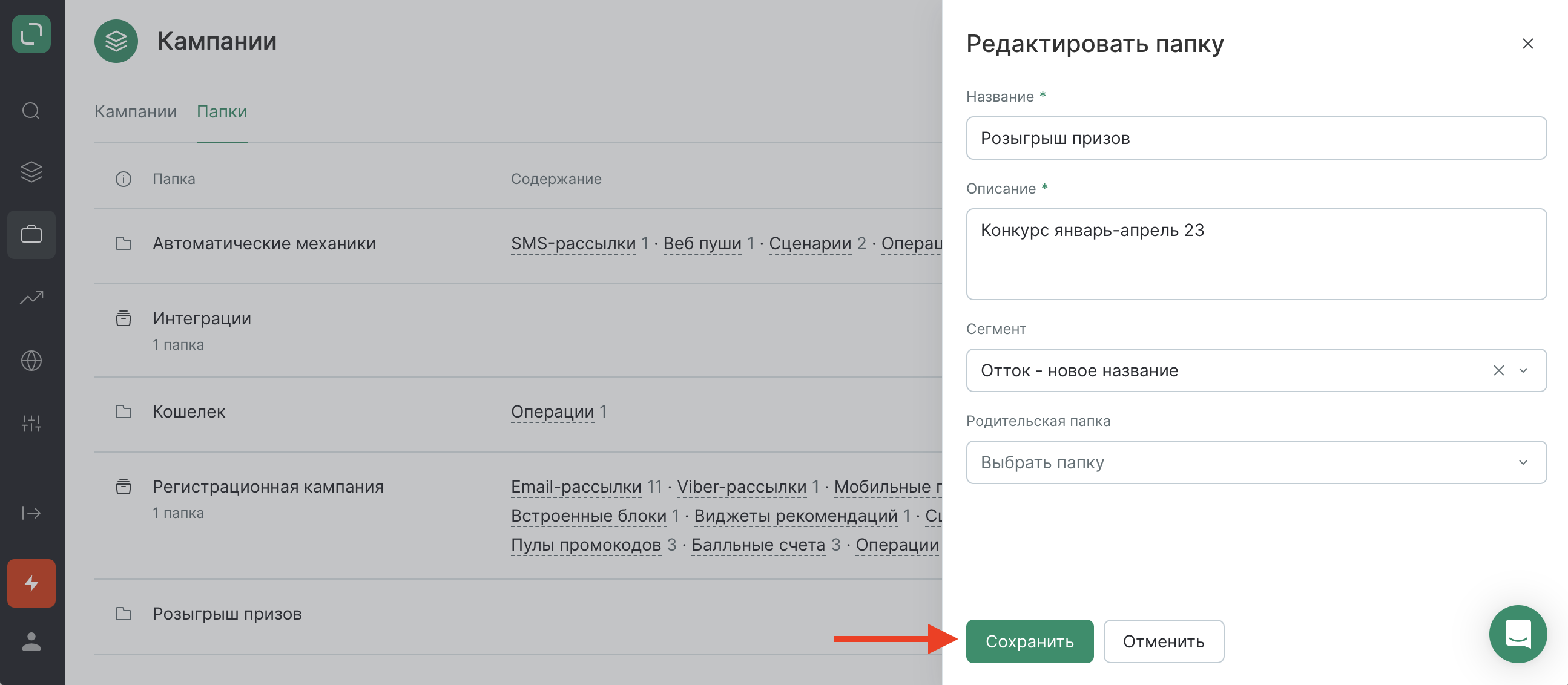Open SMS-рассылки link

pyautogui.click(x=573, y=243)
